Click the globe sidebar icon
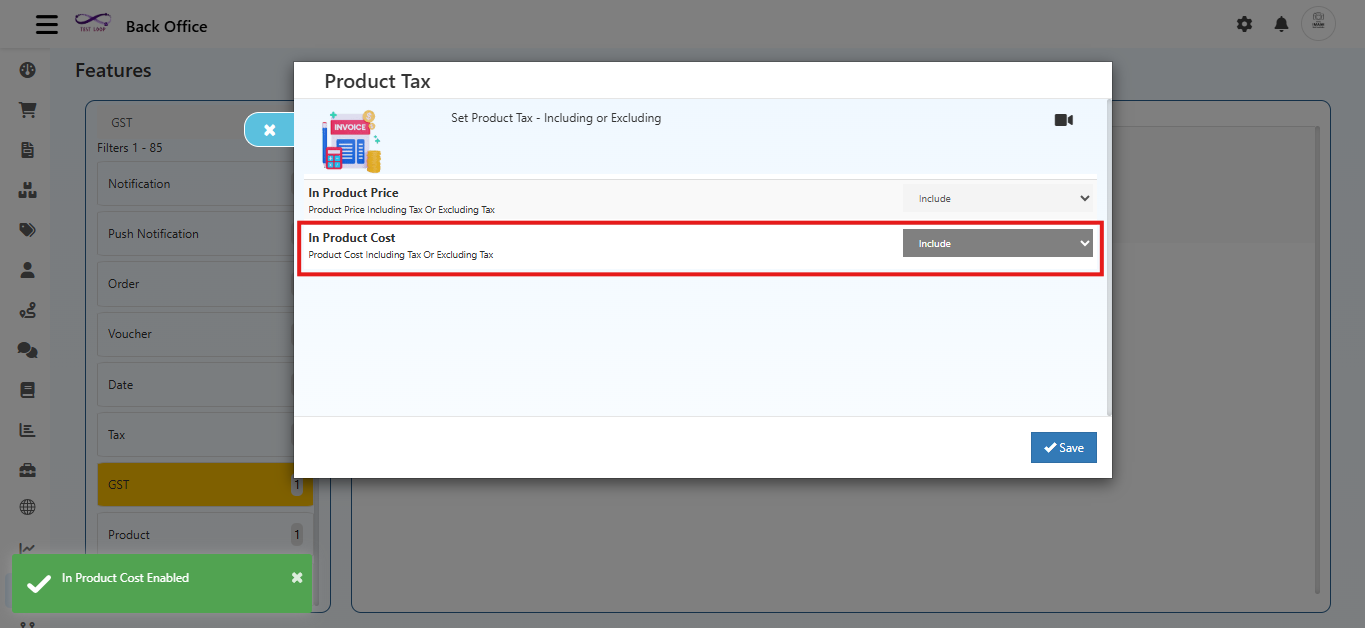This screenshot has width=1365, height=628. (x=27, y=508)
